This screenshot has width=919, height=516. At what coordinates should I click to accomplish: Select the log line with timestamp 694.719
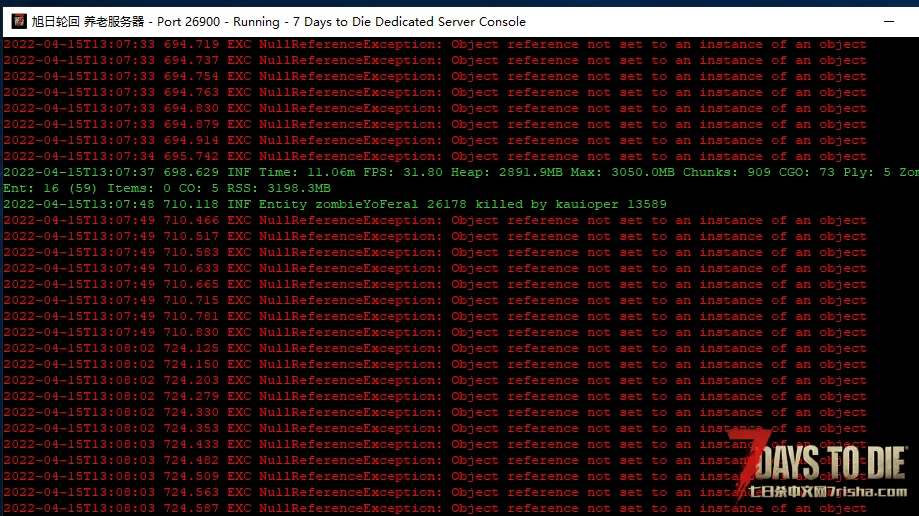tap(435, 45)
